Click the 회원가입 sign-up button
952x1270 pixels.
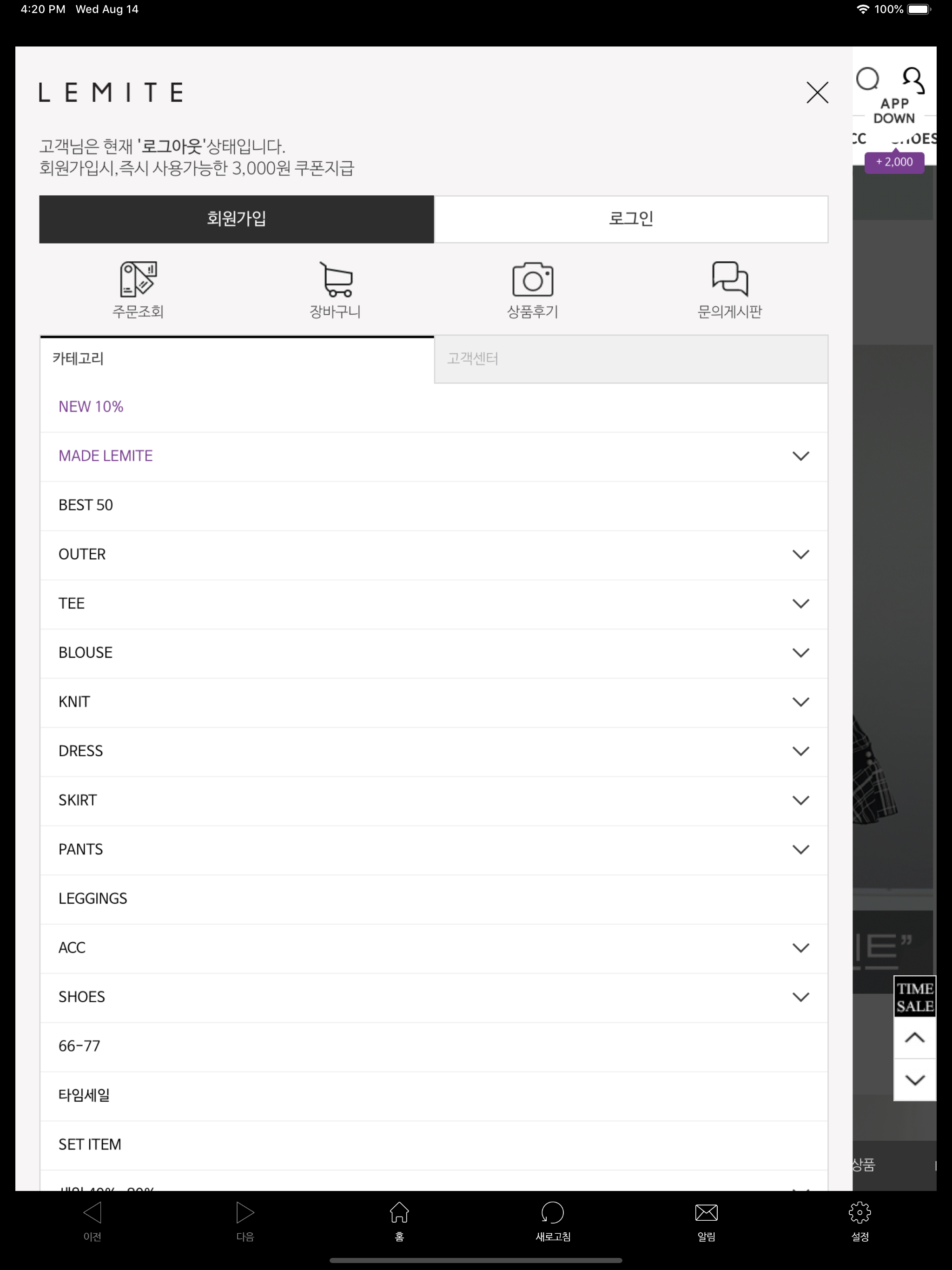pyautogui.click(x=237, y=219)
